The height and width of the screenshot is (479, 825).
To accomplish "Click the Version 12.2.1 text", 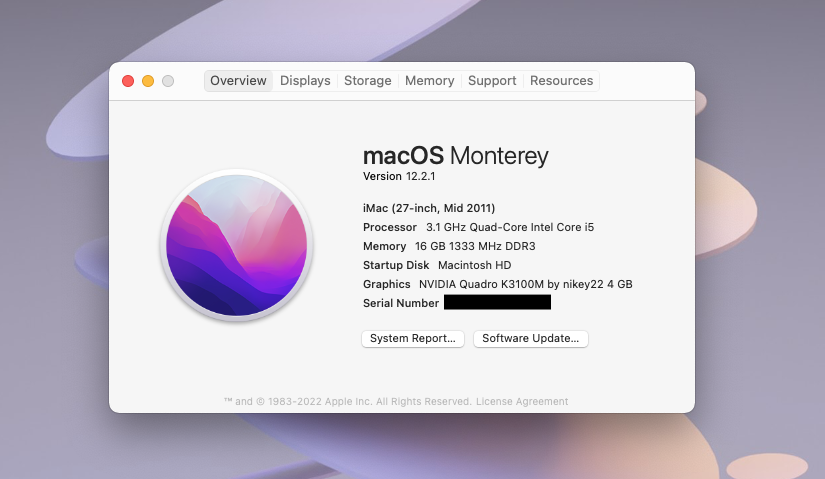I will [399, 176].
